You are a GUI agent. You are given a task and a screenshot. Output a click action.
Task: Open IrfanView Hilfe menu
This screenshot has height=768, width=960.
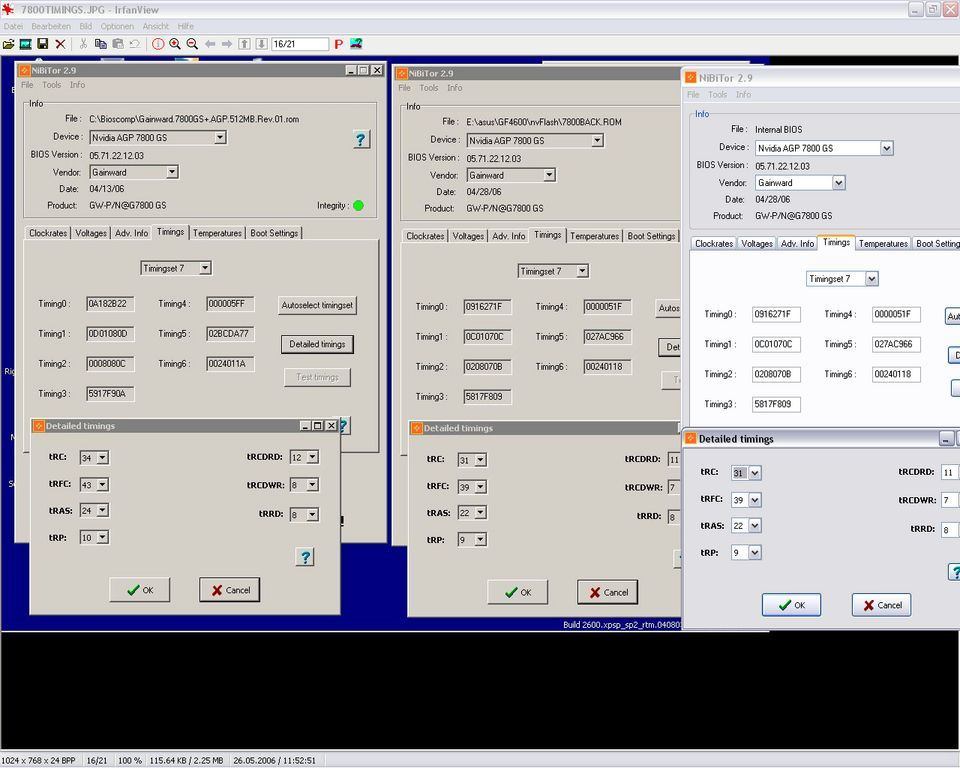tap(186, 26)
